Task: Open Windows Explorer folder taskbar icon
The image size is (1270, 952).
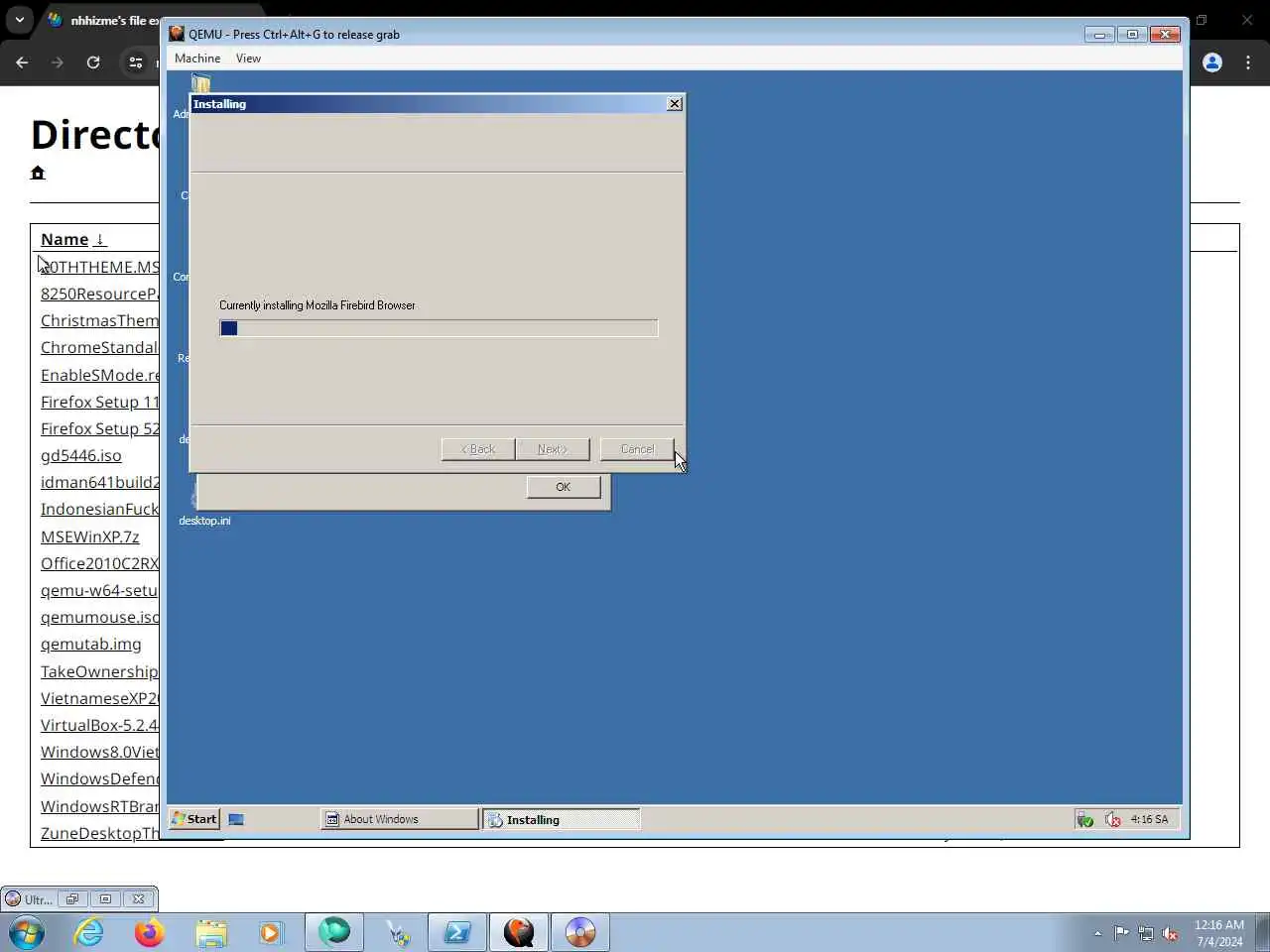Action: [211, 932]
